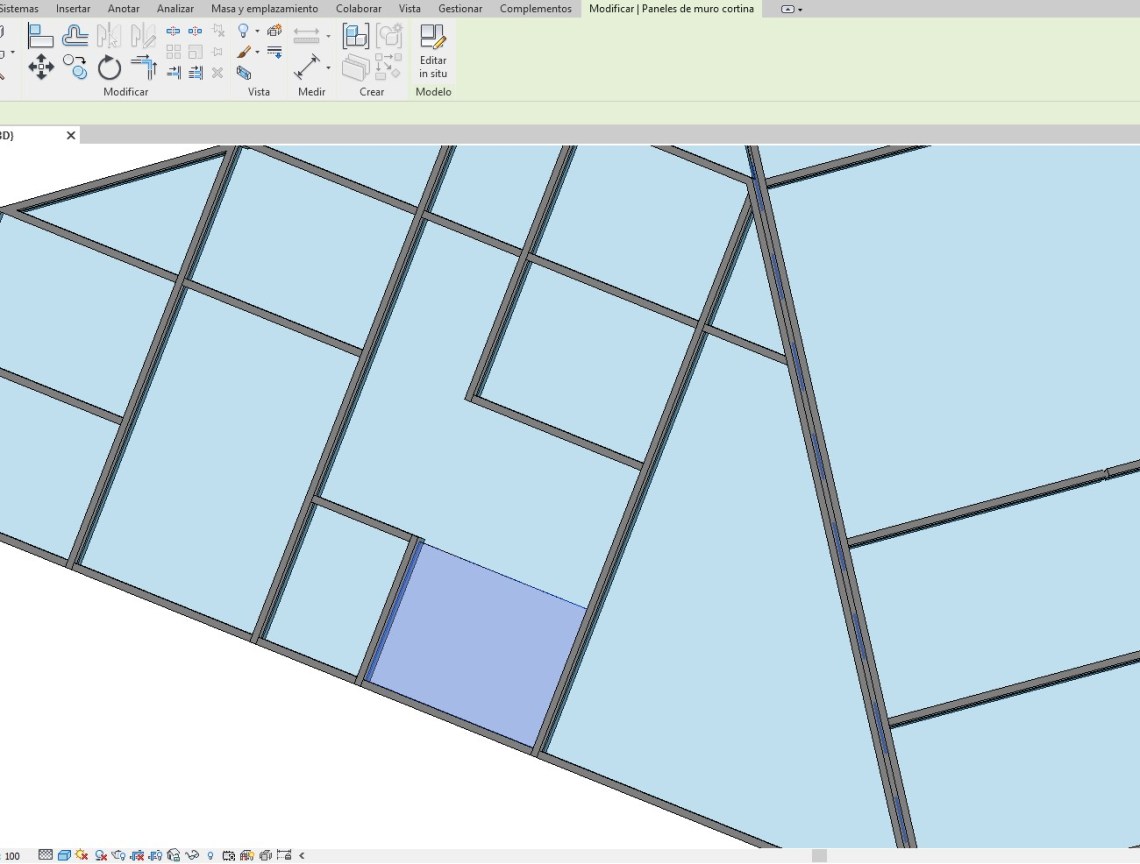Activate the Offset tool icon
This screenshot has width=1140, height=864.
point(75,36)
